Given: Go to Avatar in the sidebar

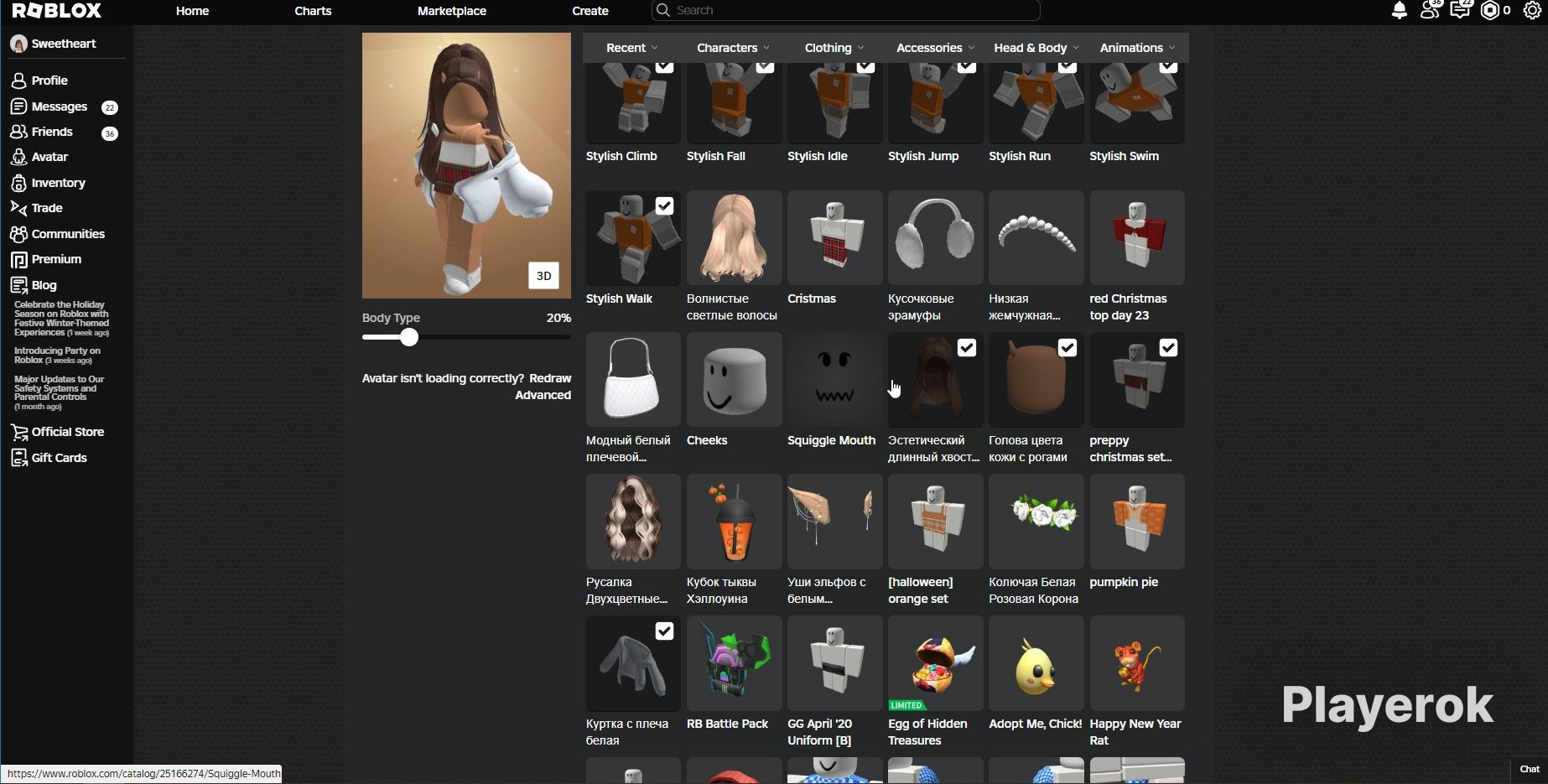Looking at the screenshot, I should (x=49, y=157).
